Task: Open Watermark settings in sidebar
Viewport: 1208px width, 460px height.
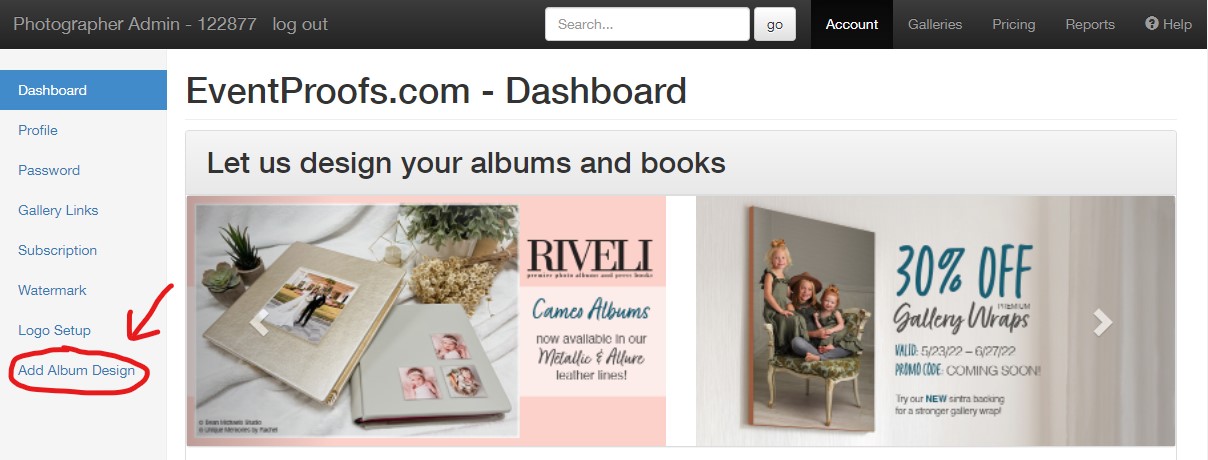Action: click(x=52, y=290)
